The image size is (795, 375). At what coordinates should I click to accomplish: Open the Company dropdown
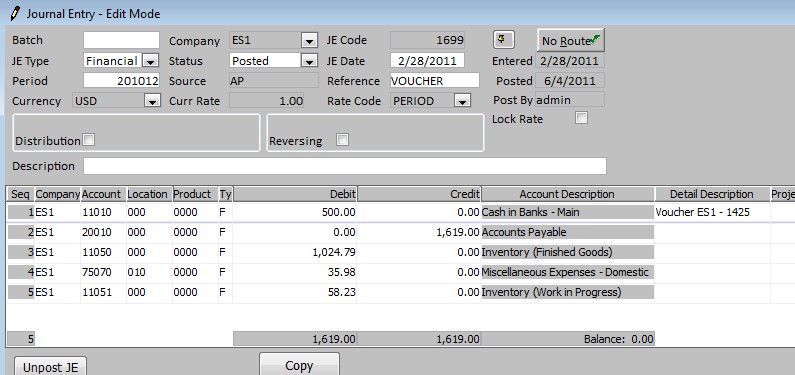tap(308, 41)
